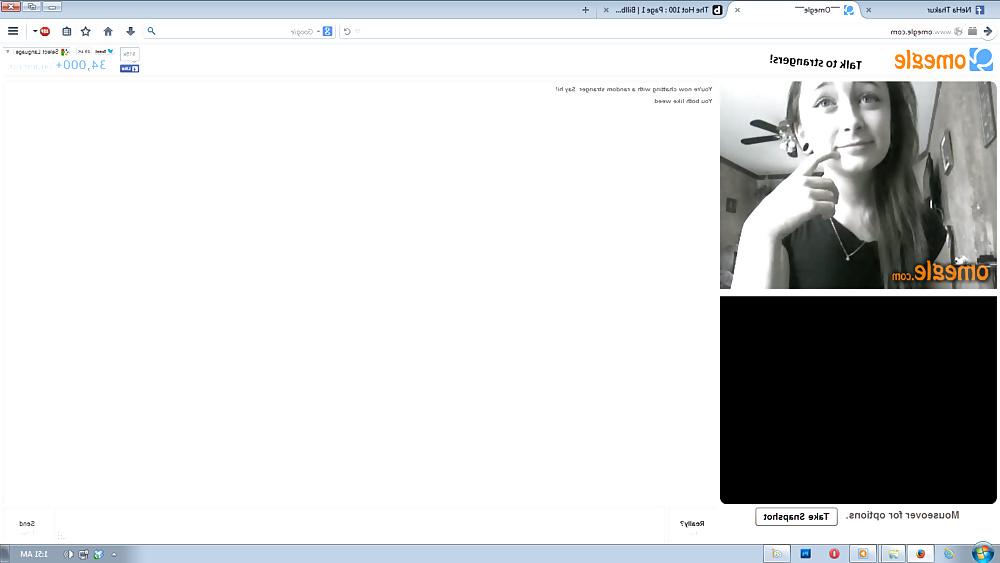This screenshot has height=563, width=1000.
Task: Click the network tray icon
Action: (84, 555)
